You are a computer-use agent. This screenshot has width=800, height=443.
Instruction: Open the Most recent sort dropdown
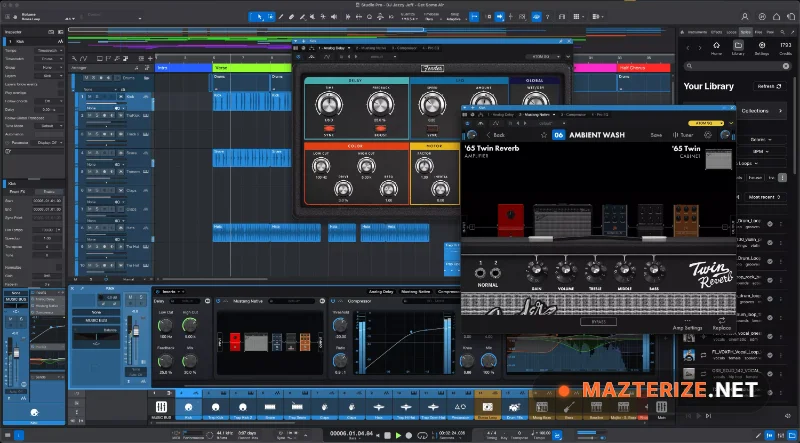click(765, 197)
